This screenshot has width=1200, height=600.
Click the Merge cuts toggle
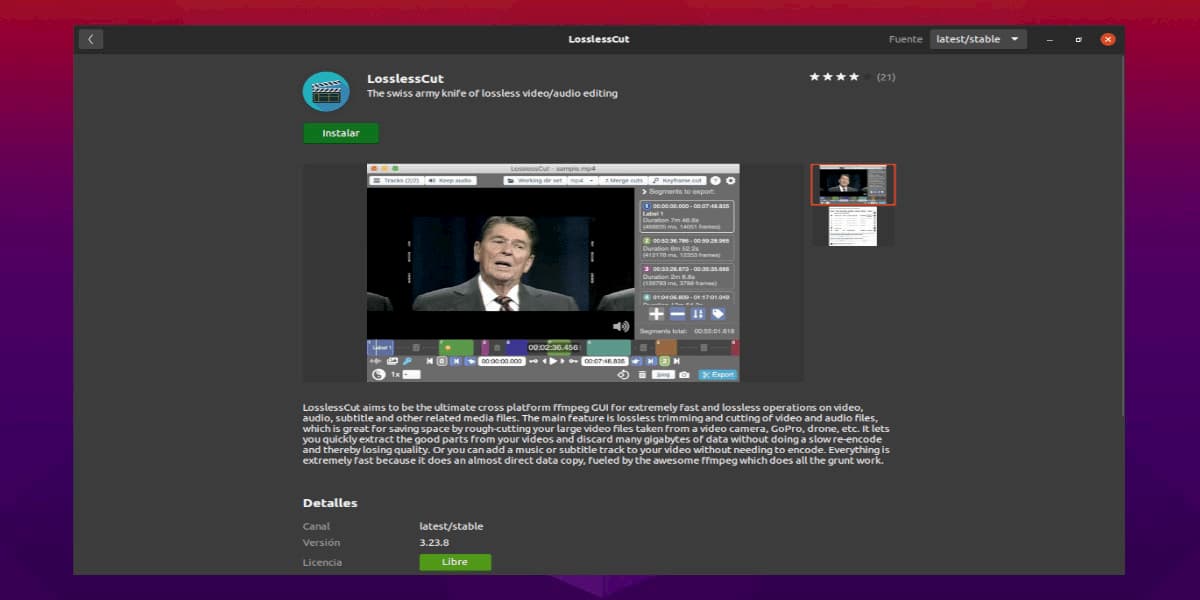click(x=623, y=181)
